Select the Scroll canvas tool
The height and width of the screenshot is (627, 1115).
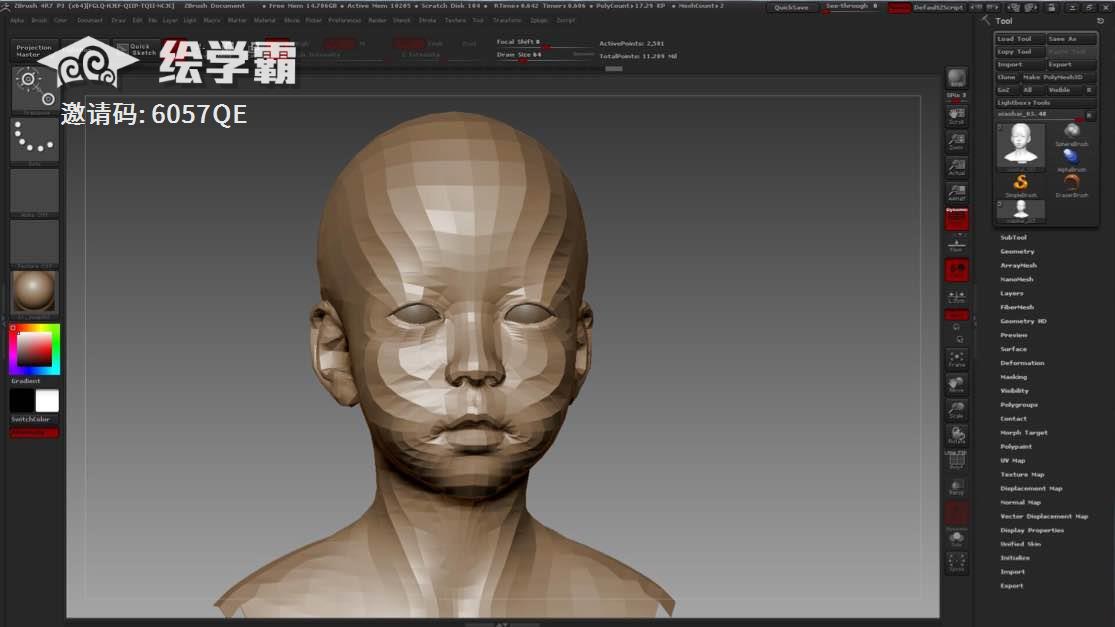(x=956, y=116)
